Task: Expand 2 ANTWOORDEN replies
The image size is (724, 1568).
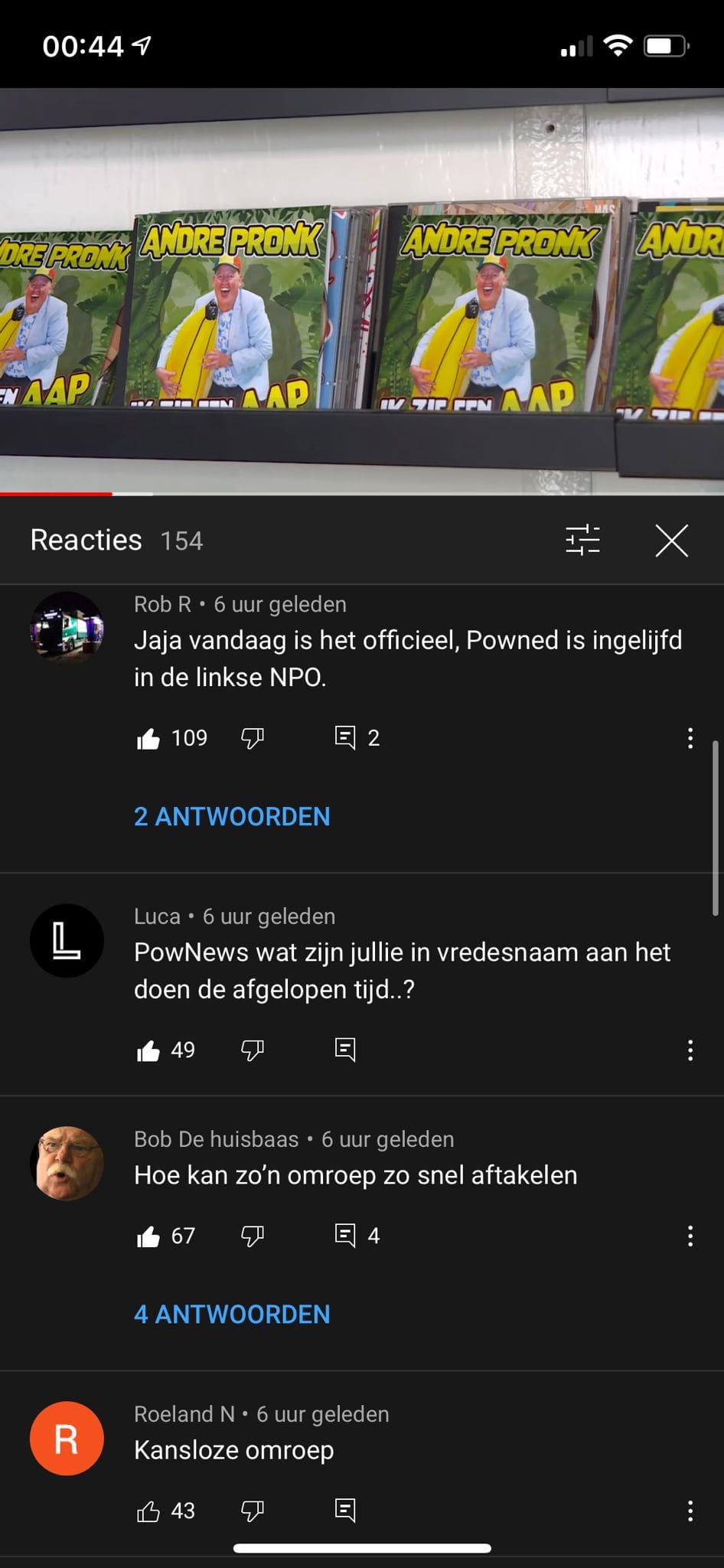Action: (x=232, y=816)
